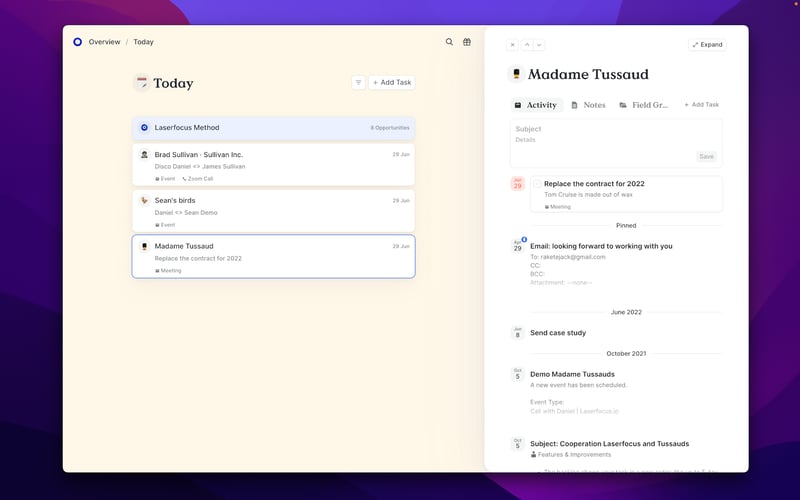Click the Laserfocus logo icon
800x500 pixels.
click(x=78, y=42)
